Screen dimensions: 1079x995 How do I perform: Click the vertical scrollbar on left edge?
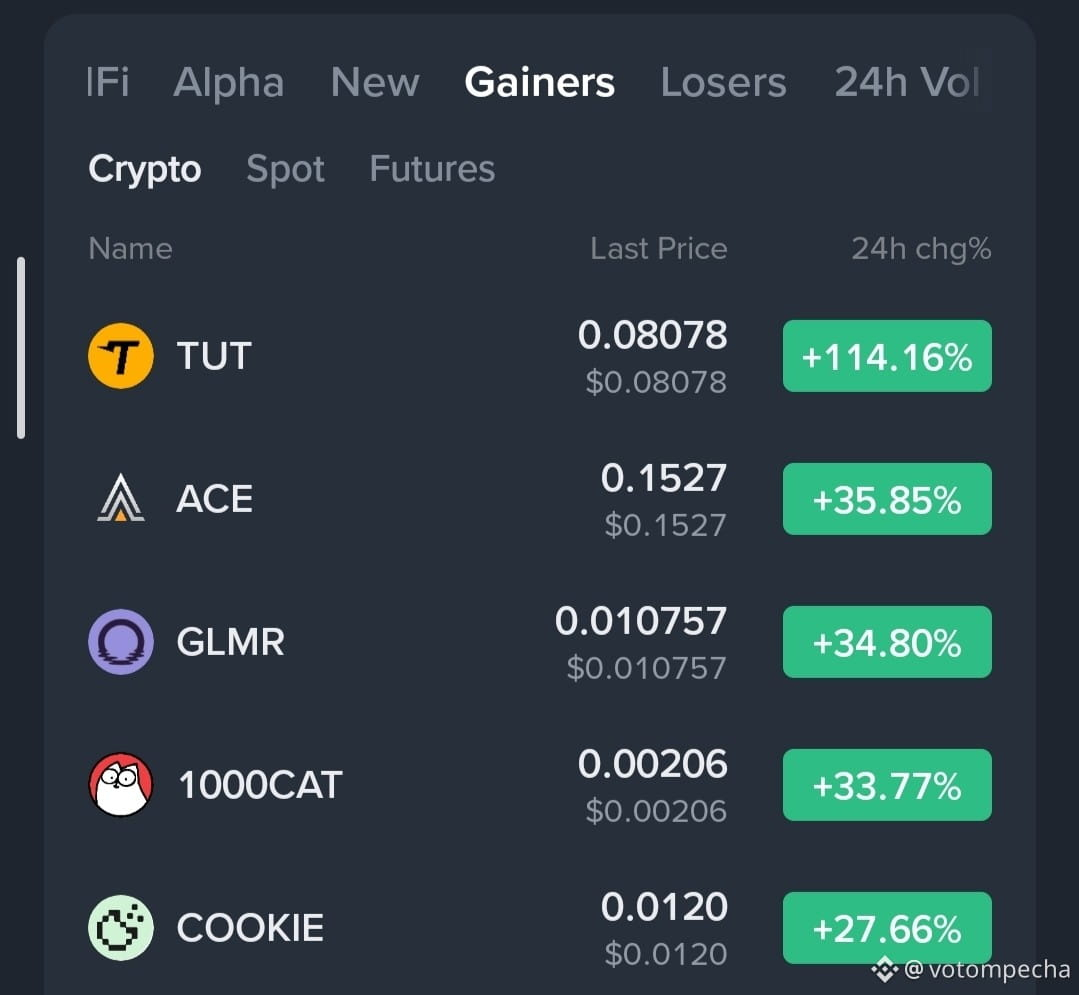(21, 347)
